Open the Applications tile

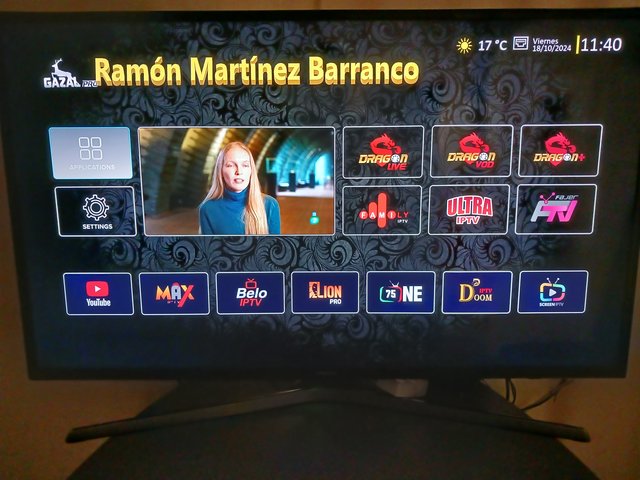tap(90, 153)
